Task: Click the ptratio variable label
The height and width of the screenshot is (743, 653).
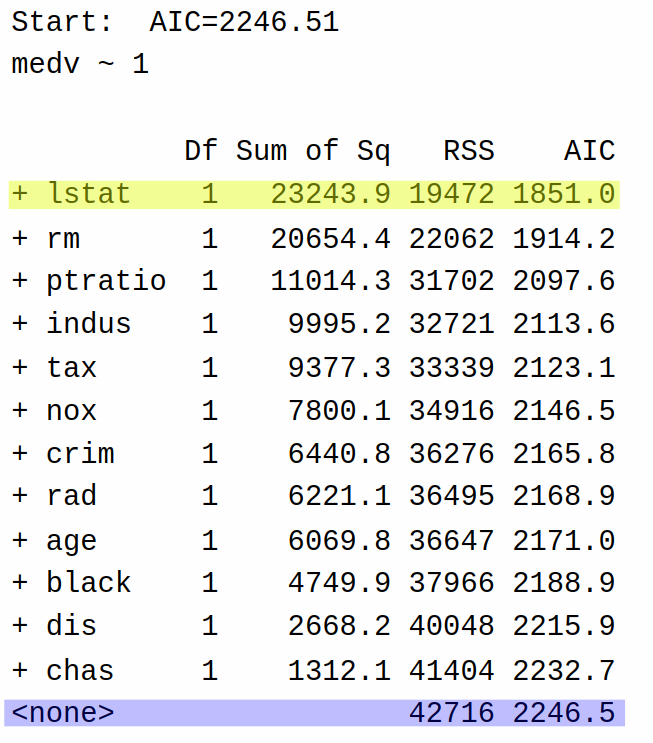Action: pyautogui.click(x=106, y=281)
